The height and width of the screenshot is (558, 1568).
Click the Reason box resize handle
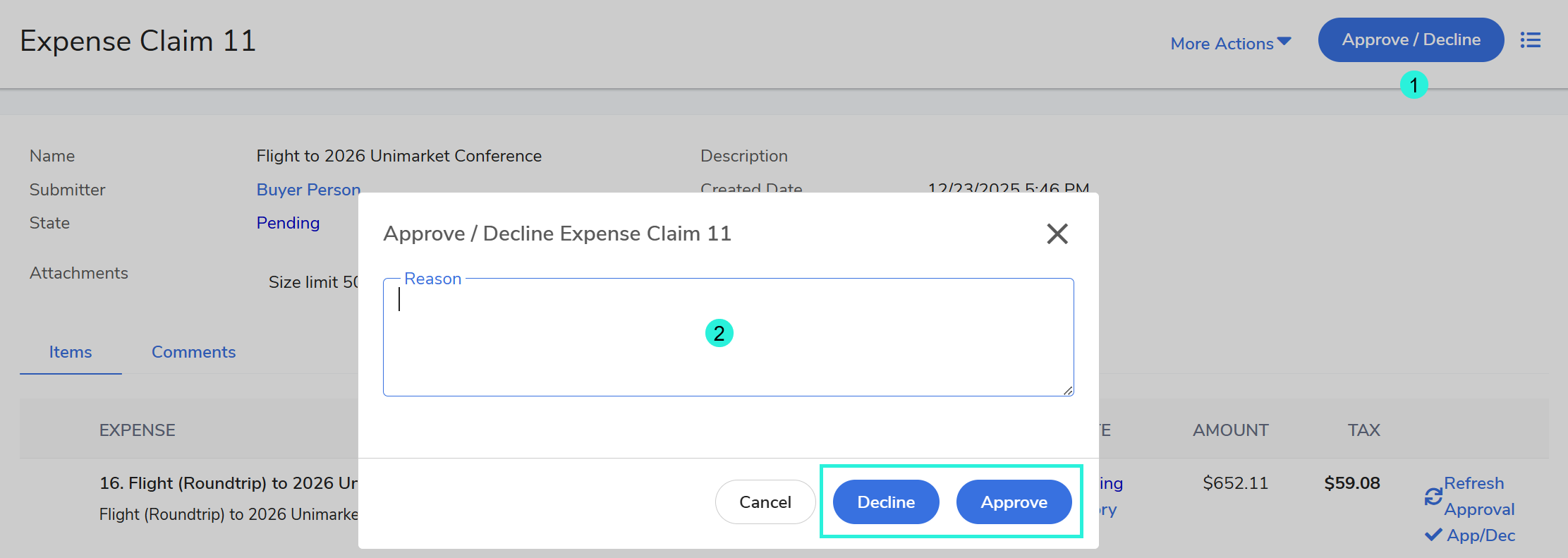coord(1068,390)
